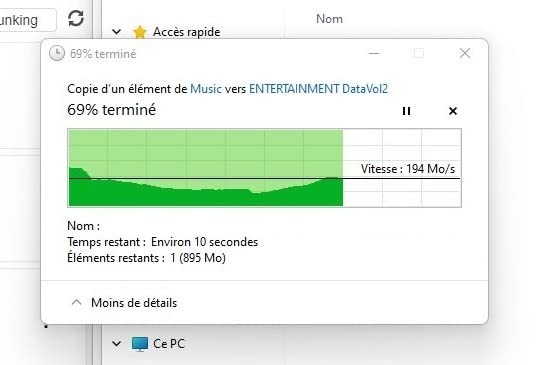This screenshot has width=537, height=365.
Task: Sort by the Nom column header
Action: pyautogui.click(x=329, y=19)
